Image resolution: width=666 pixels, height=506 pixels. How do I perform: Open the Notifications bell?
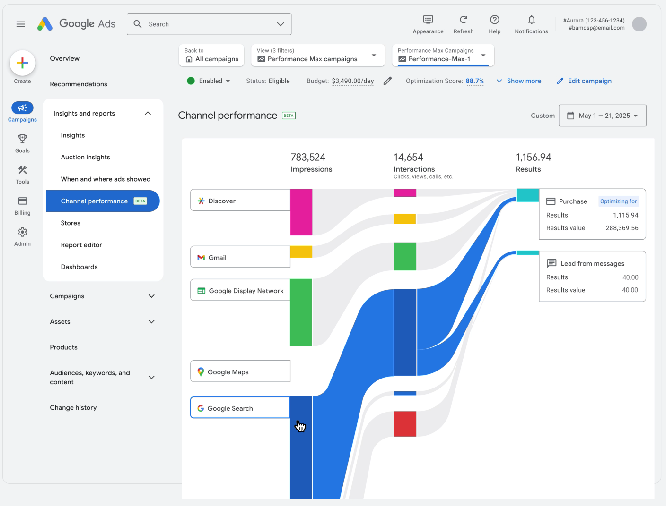[531, 20]
